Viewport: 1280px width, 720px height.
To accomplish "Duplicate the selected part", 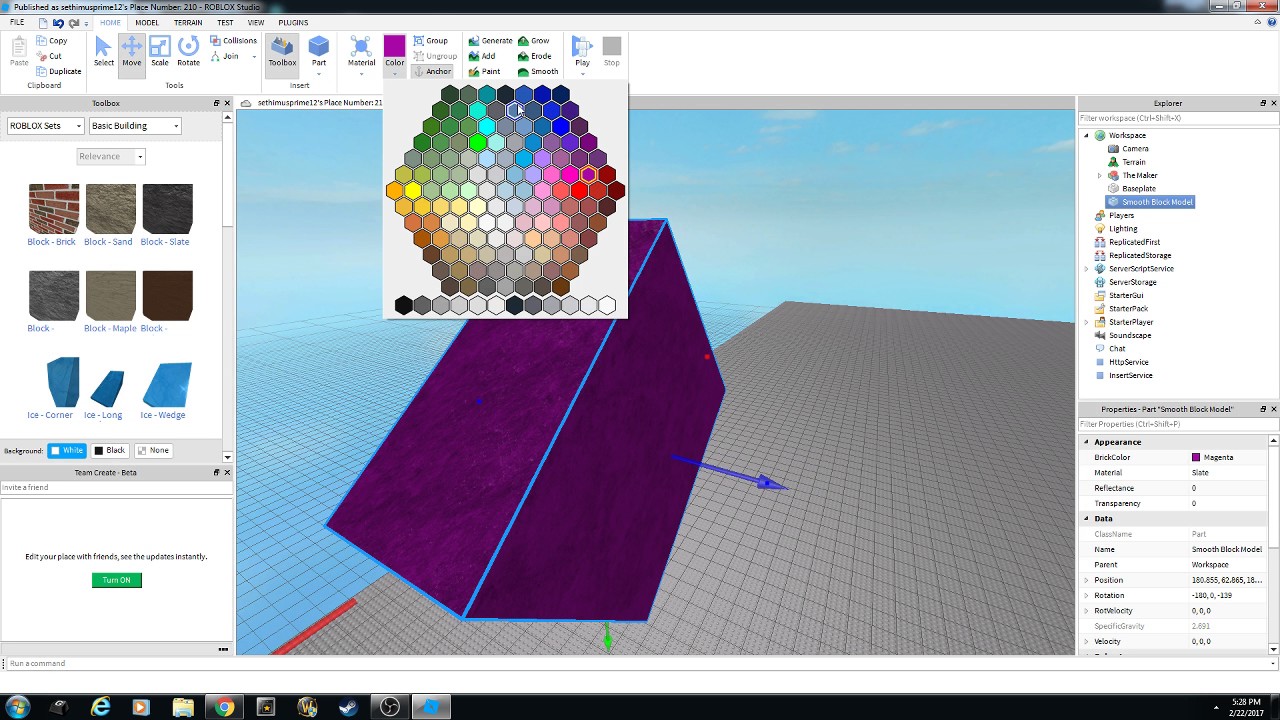I will coord(59,72).
